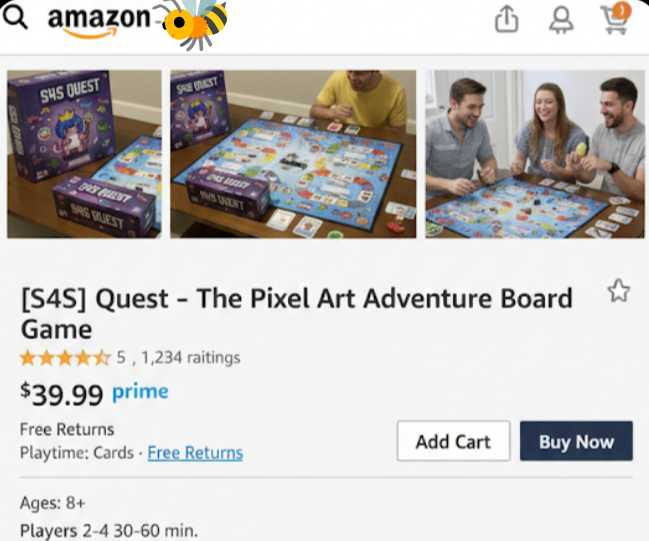649x541 pixels.
Task: Click the star rating graphic
Action: coord(65,357)
